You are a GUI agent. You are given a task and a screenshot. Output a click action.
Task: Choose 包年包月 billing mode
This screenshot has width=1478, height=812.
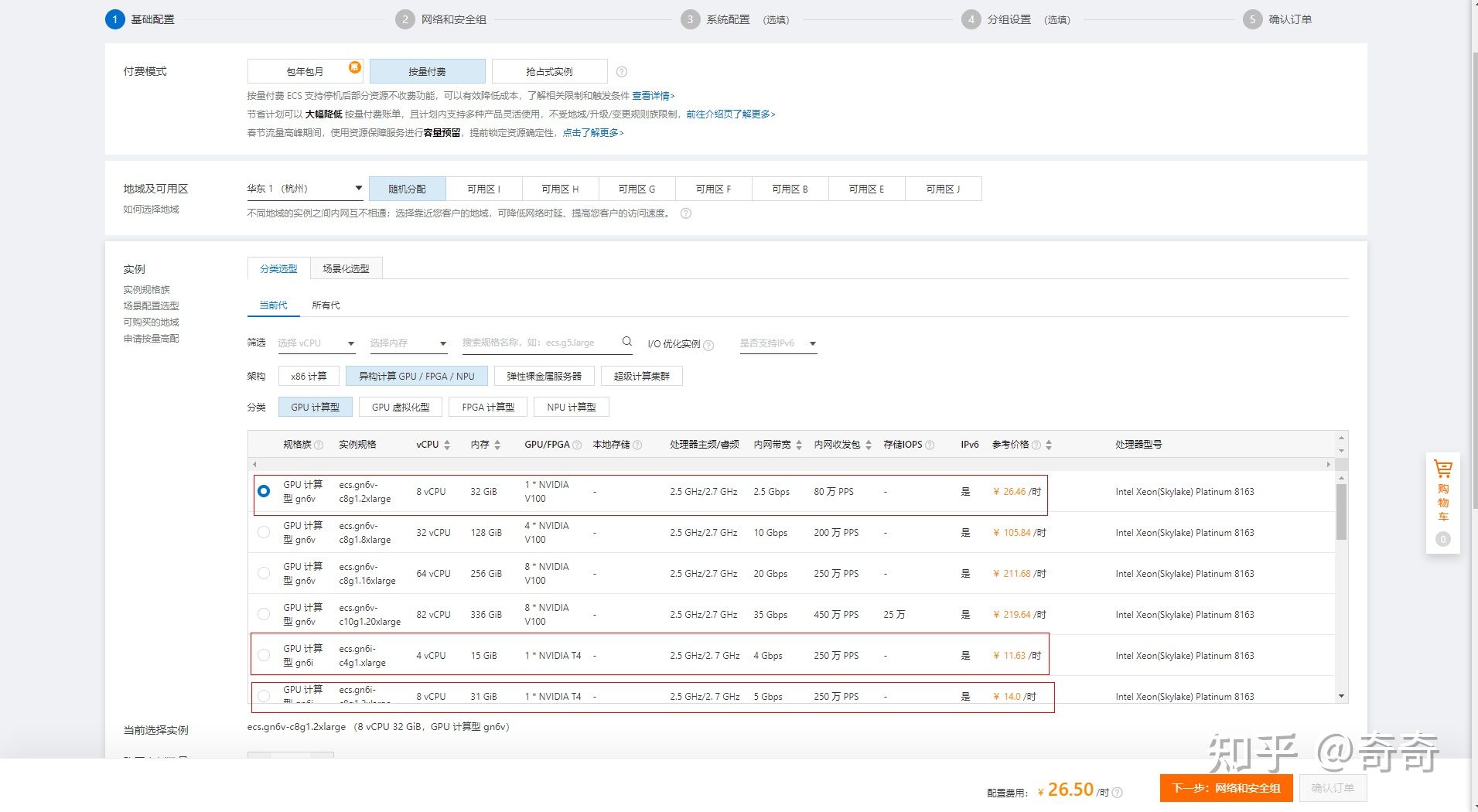(305, 71)
